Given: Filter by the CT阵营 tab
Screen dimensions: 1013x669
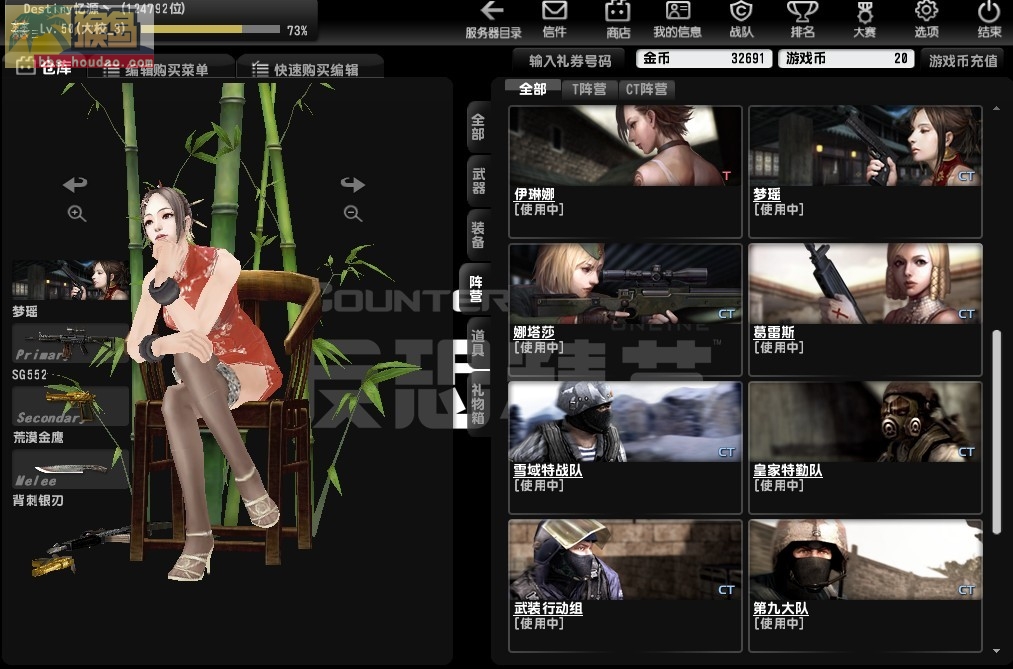Looking at the screenshot, I should click(646, 89).
